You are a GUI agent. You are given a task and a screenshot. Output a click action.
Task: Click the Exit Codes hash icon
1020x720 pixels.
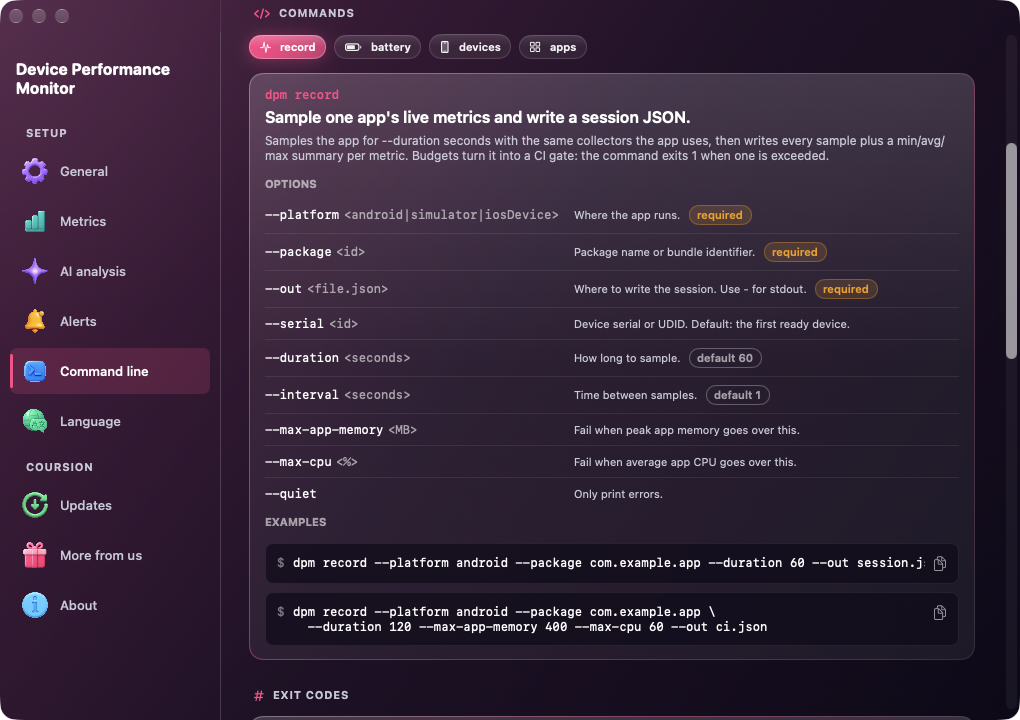[x=258, y=696]
